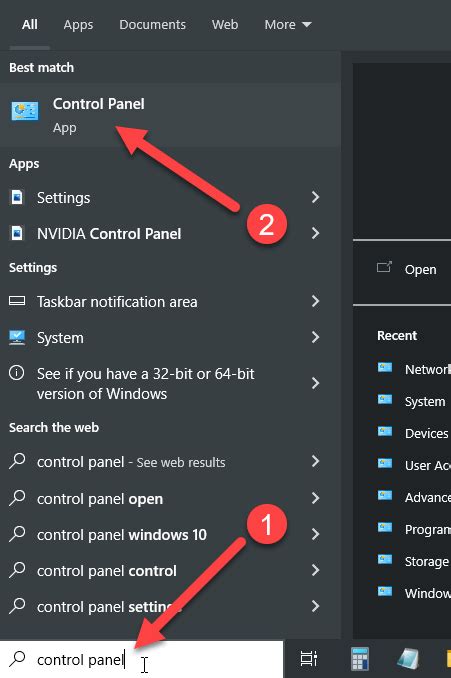The image size is (451, 678).
Task: Click search icon beside 'control panel open'
Action: 17,498
